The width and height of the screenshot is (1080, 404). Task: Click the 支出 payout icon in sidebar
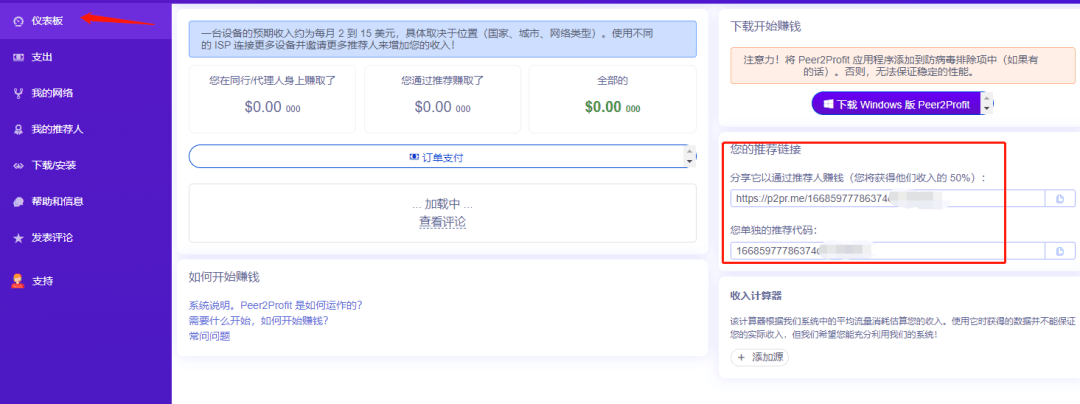[x=18, y=57]
